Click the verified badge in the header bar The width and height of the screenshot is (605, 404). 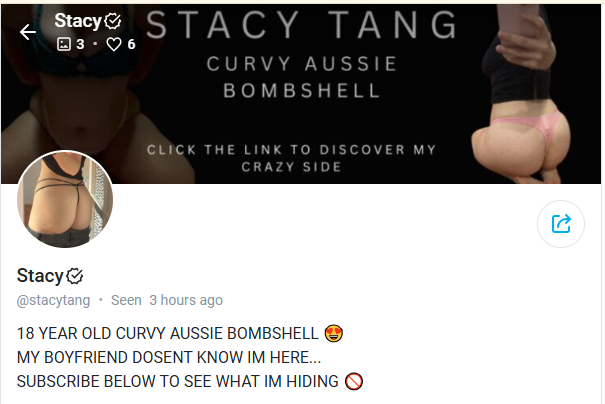click(113, 21)
